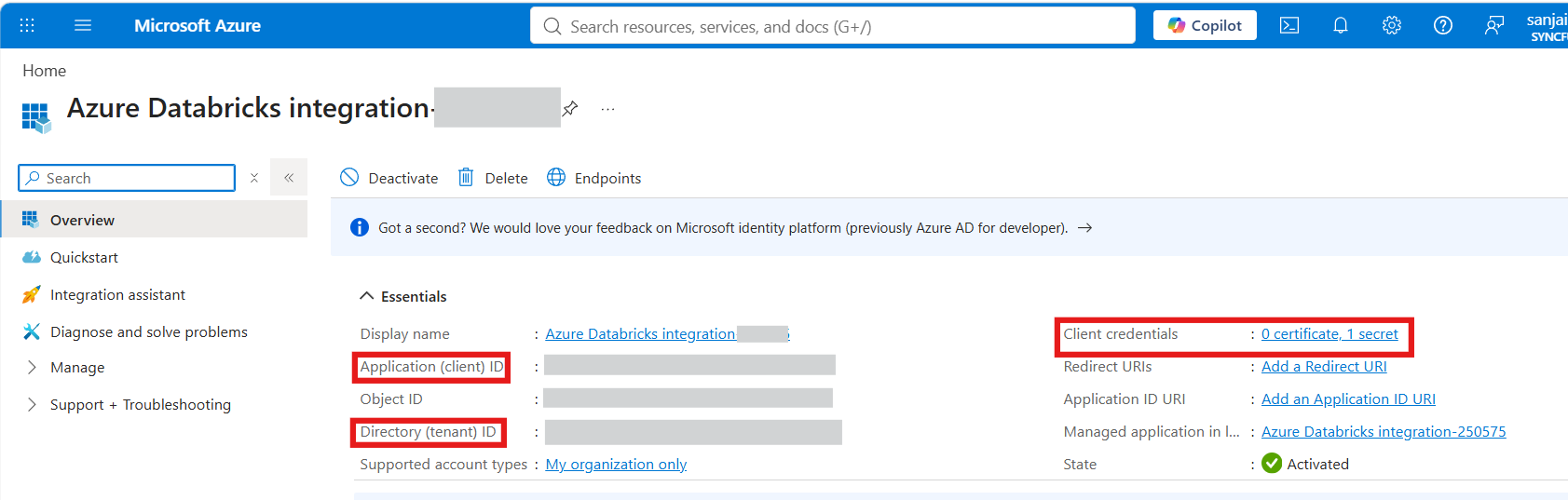Click the info icon in feedback banner
1568x500 pixels.
tap(359, 227)
